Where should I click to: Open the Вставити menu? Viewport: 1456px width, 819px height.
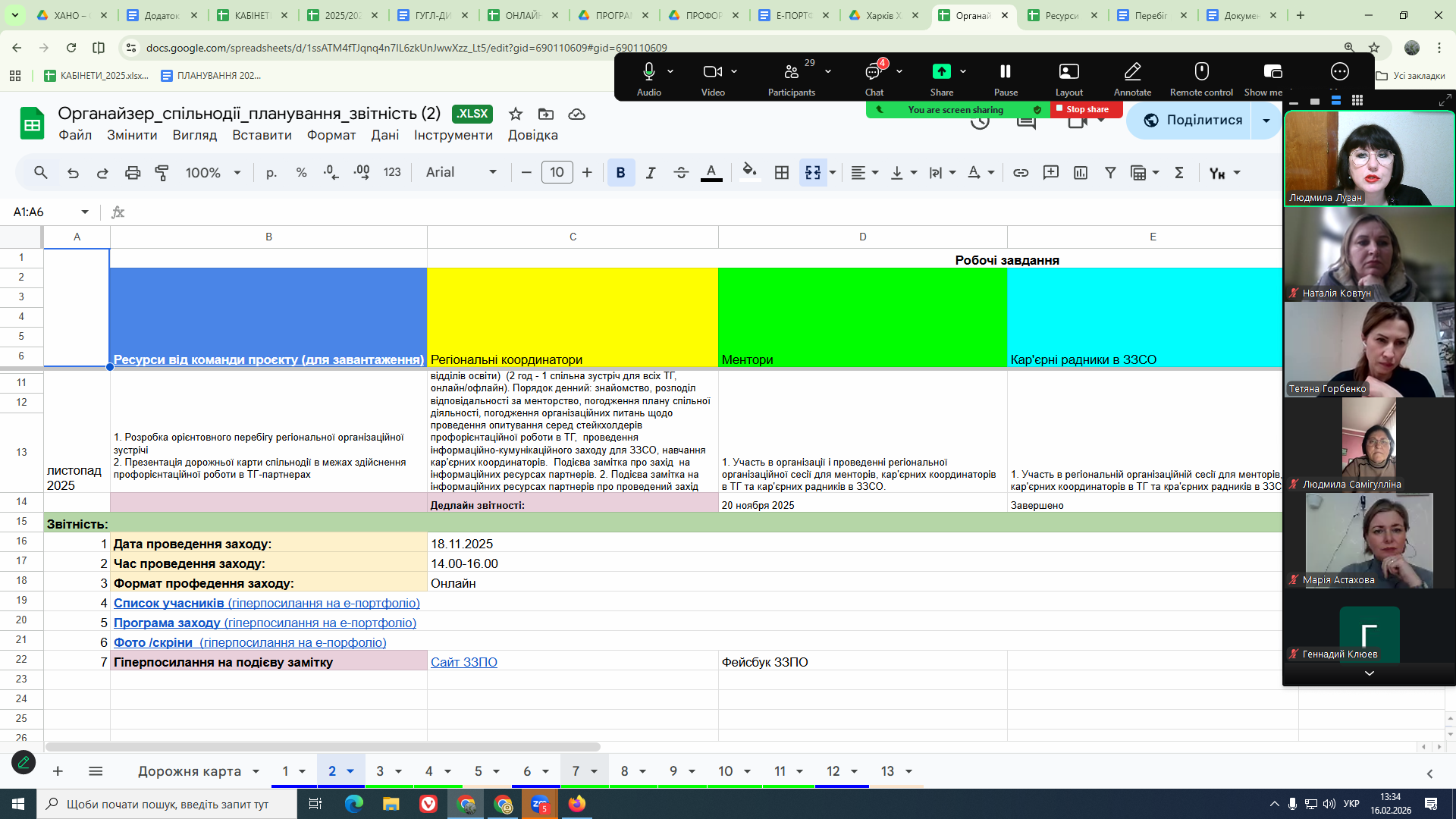pos(262,135)
